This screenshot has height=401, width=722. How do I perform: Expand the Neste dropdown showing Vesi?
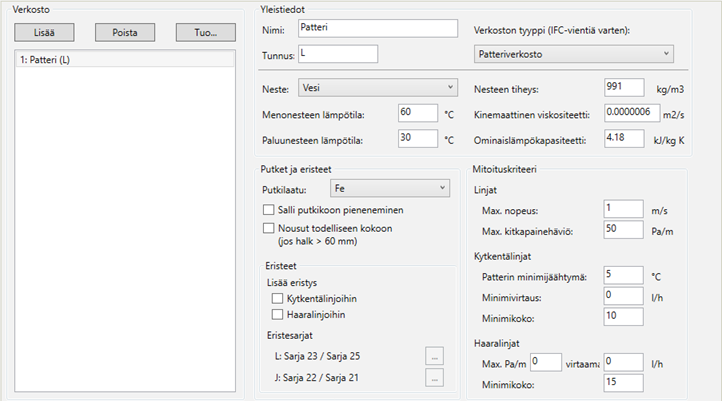[378, 87]
